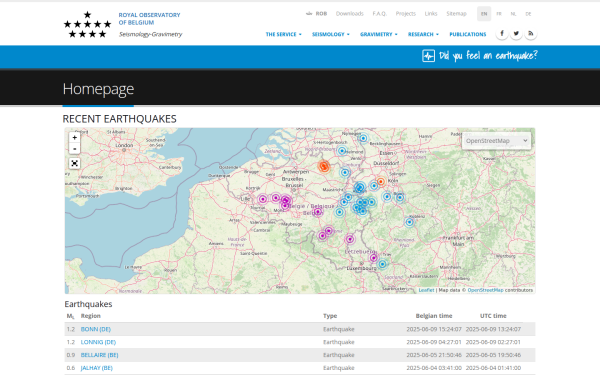Image resolution: width=600 pixels, height=375 pixels.
Task: Open the BONN (DE) earthquake link
Action: pyautogui.click(x=96, y=329)
